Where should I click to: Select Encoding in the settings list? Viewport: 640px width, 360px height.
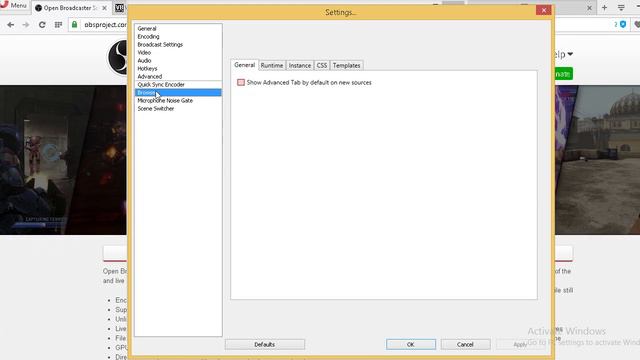(178, 36)
